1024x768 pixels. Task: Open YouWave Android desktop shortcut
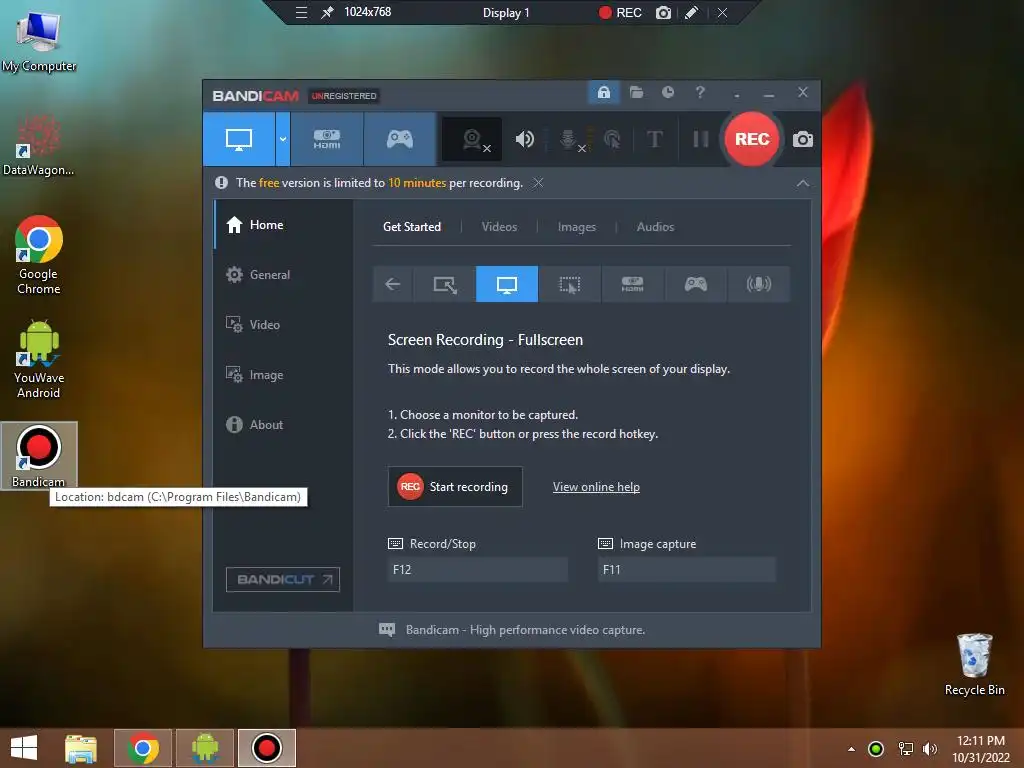39,359
